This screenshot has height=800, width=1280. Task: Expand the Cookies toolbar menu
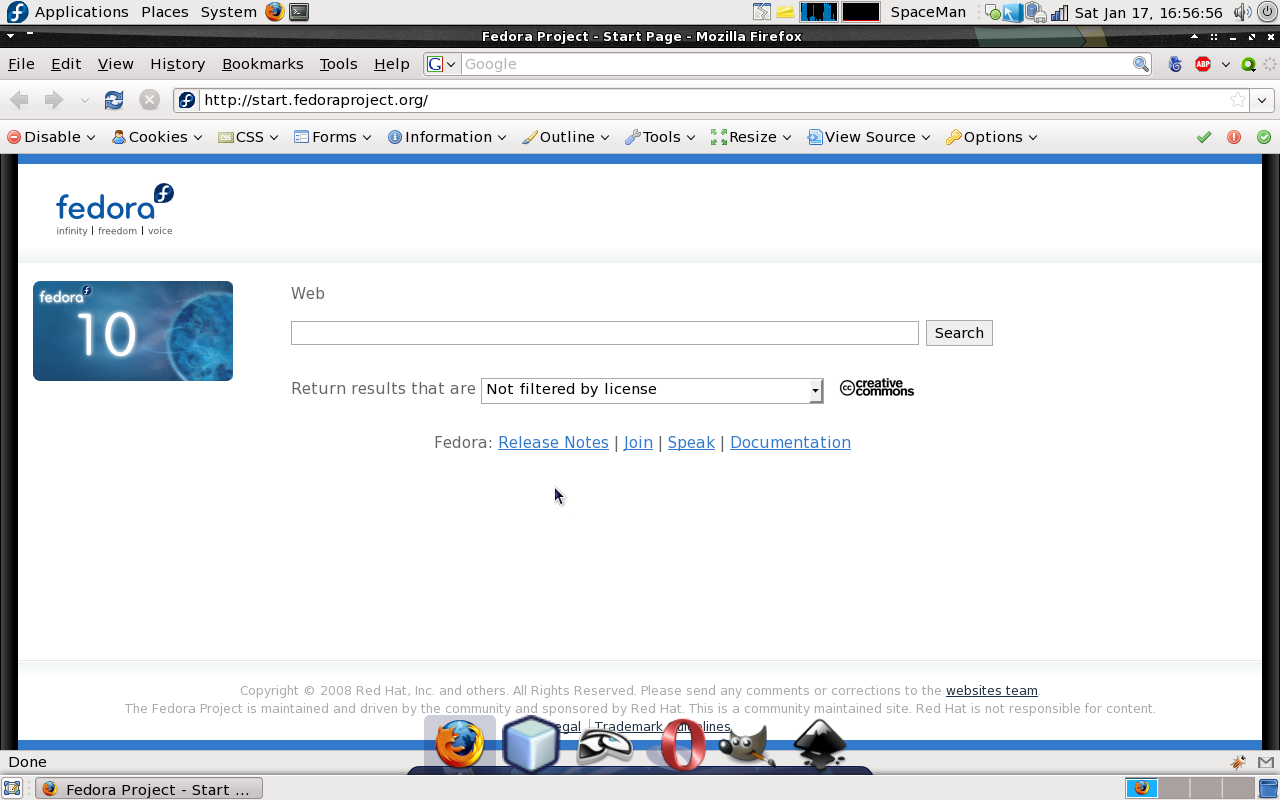[x=157, y=137]
